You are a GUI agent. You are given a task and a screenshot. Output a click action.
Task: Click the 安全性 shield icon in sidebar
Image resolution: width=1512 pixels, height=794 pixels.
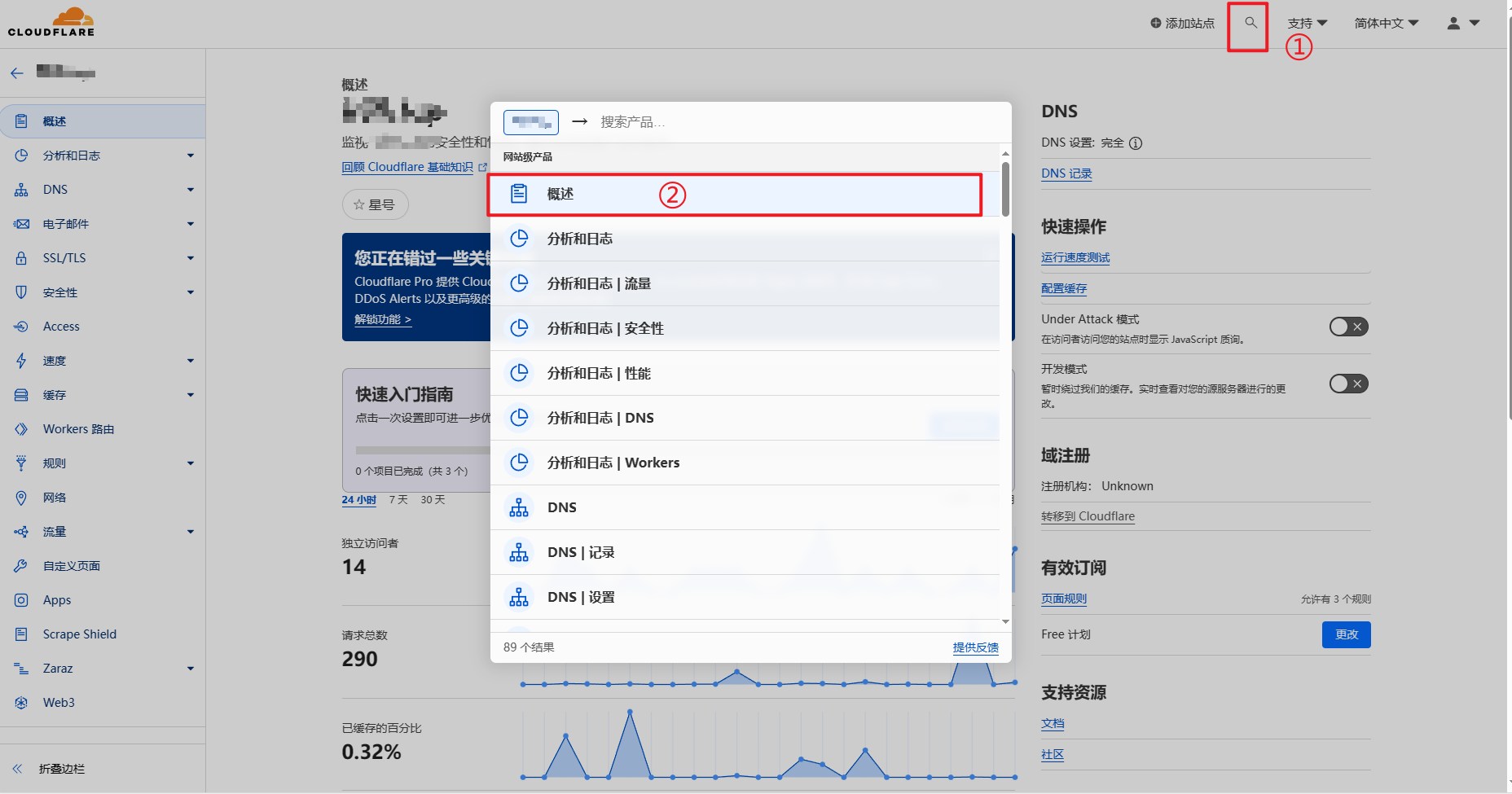(21, 292)
